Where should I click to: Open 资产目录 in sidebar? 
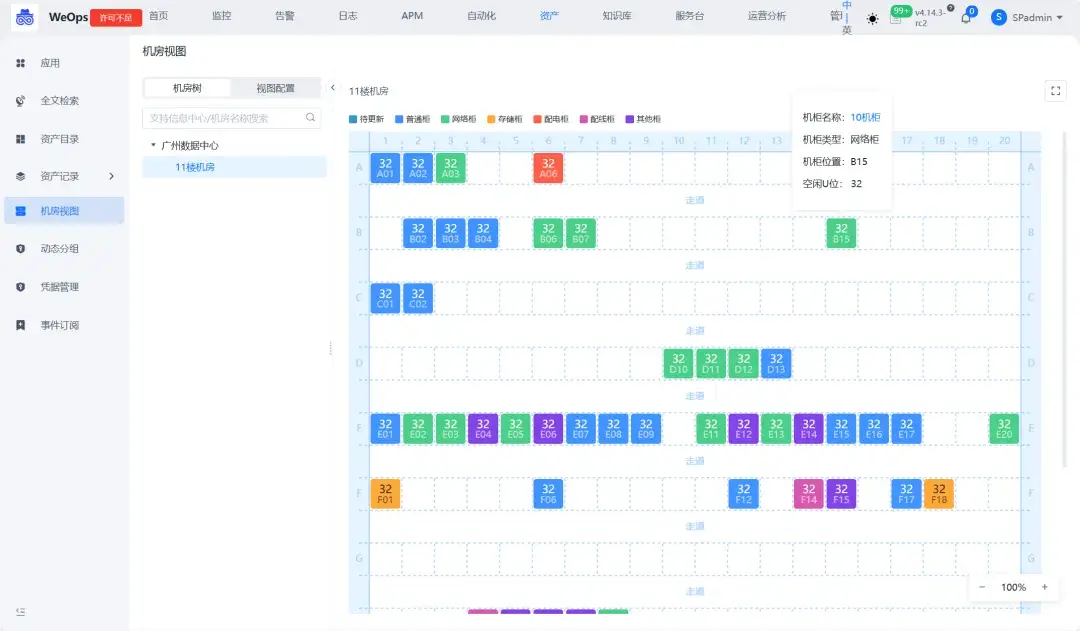coord(59,139)
